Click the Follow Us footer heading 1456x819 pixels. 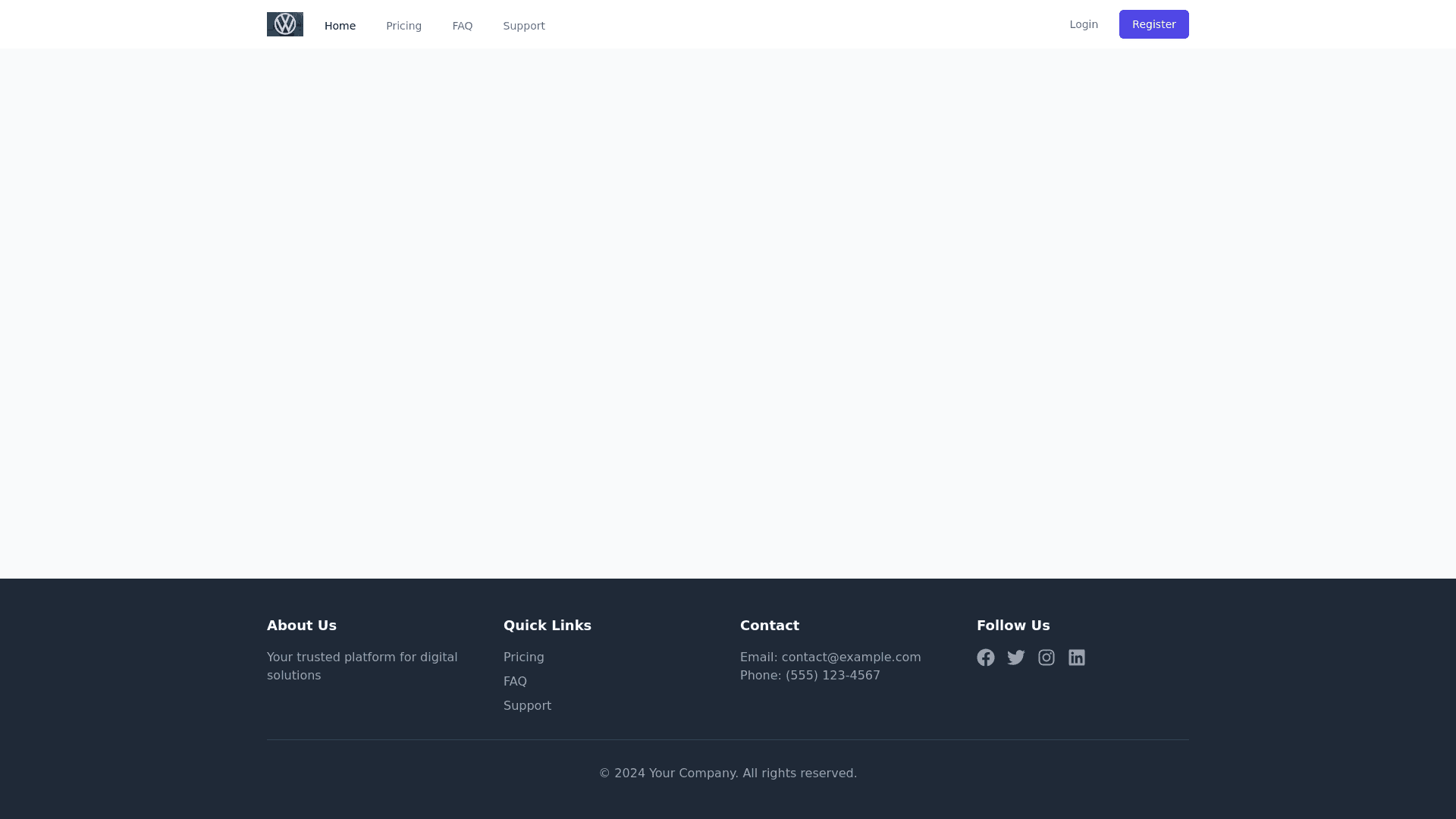pyautogui.click(x=1013, y=626)
